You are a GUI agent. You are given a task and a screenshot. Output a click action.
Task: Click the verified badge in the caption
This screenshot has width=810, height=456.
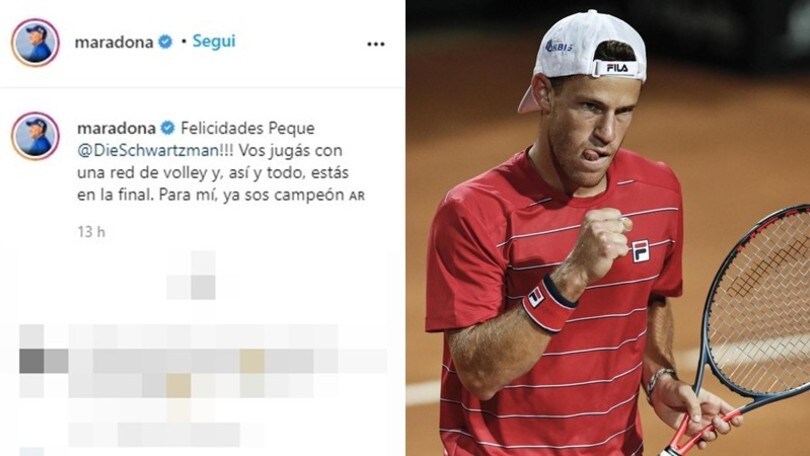click(167, 128)
